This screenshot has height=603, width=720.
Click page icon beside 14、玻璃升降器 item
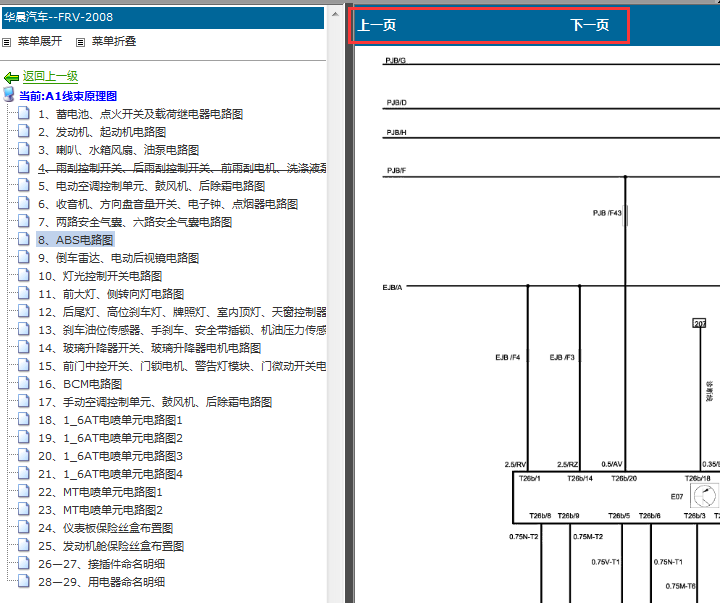(24, 347)
